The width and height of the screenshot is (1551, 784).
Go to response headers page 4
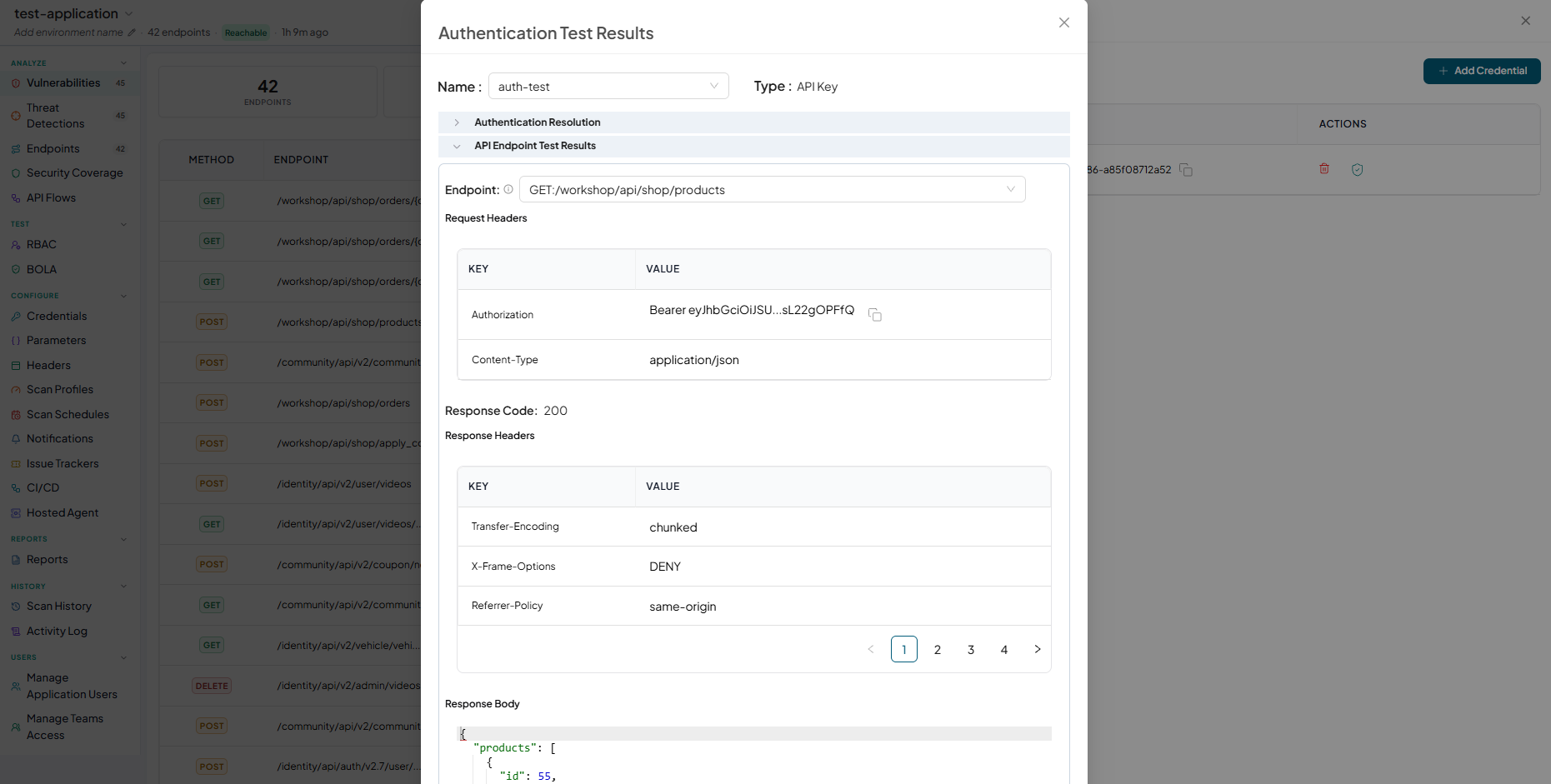pos(1004,649)
